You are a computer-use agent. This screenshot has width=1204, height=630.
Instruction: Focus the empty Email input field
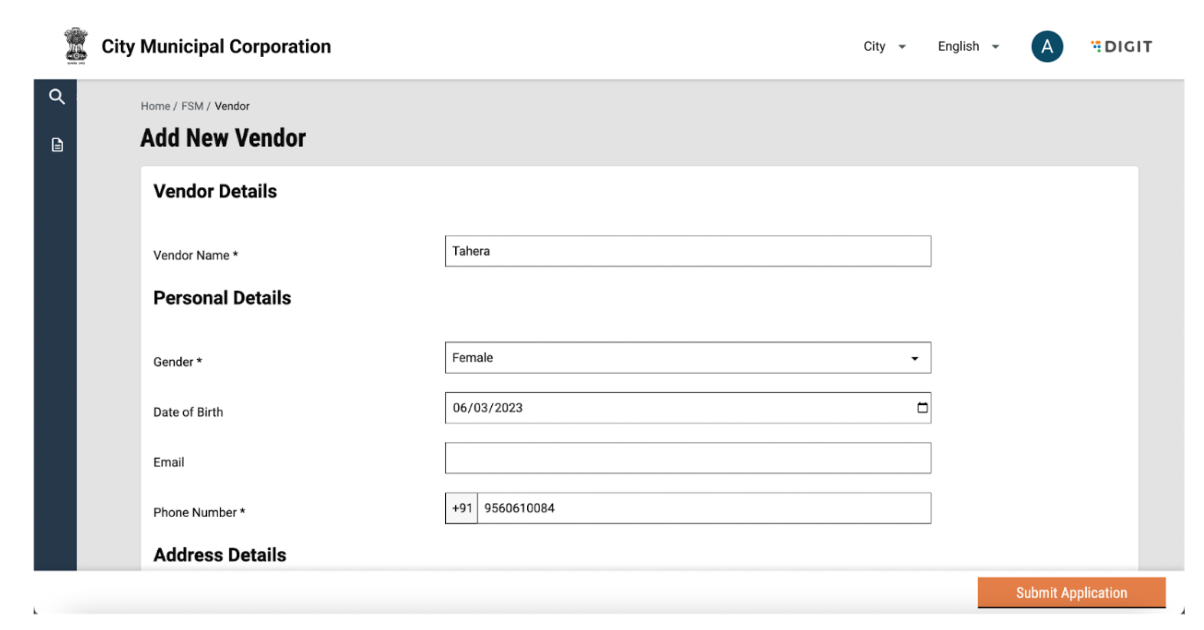(687, 458)
